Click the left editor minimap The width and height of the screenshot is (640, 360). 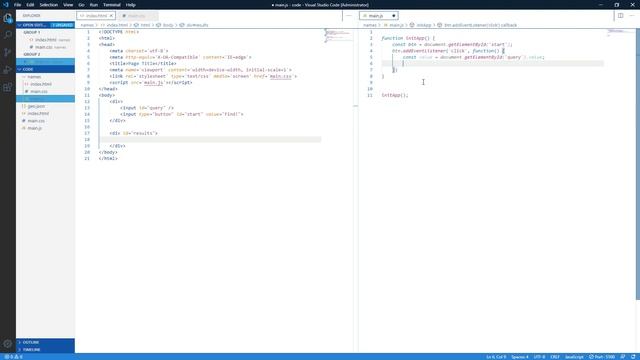click(x=338, y=35)
